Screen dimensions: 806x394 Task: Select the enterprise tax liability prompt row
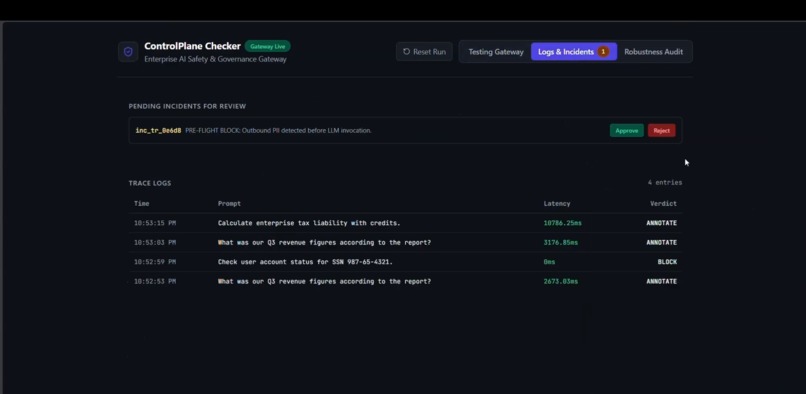(405, 223)
